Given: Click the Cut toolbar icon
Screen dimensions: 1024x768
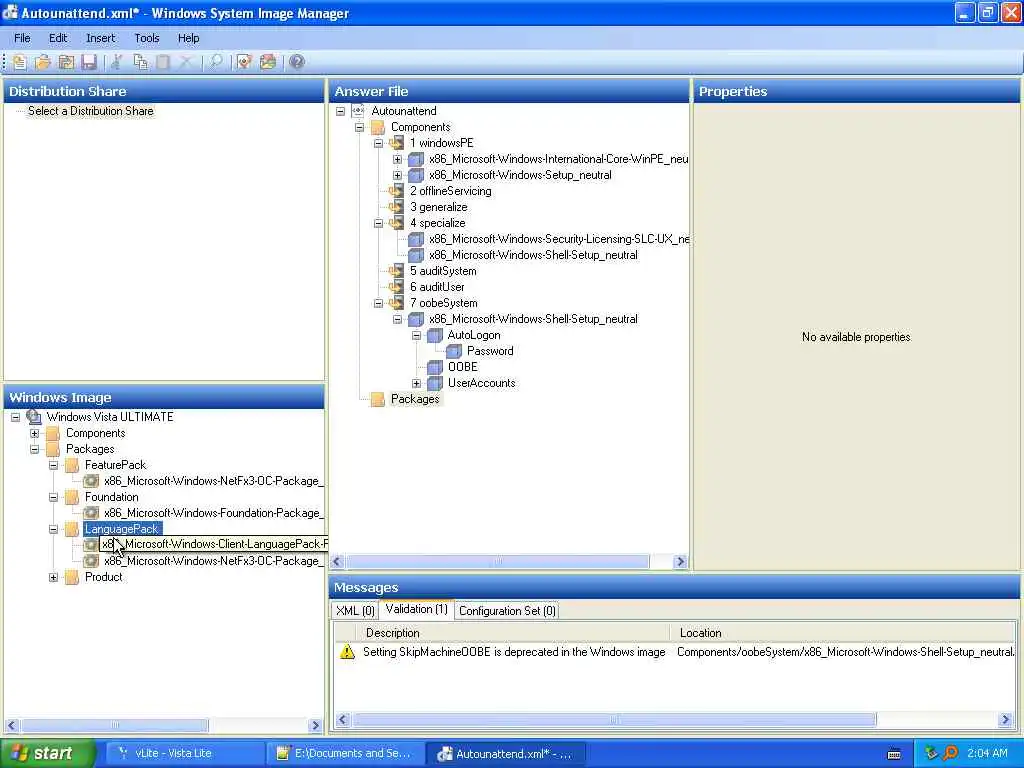Looking at the screenshot, I should [117, 62].
